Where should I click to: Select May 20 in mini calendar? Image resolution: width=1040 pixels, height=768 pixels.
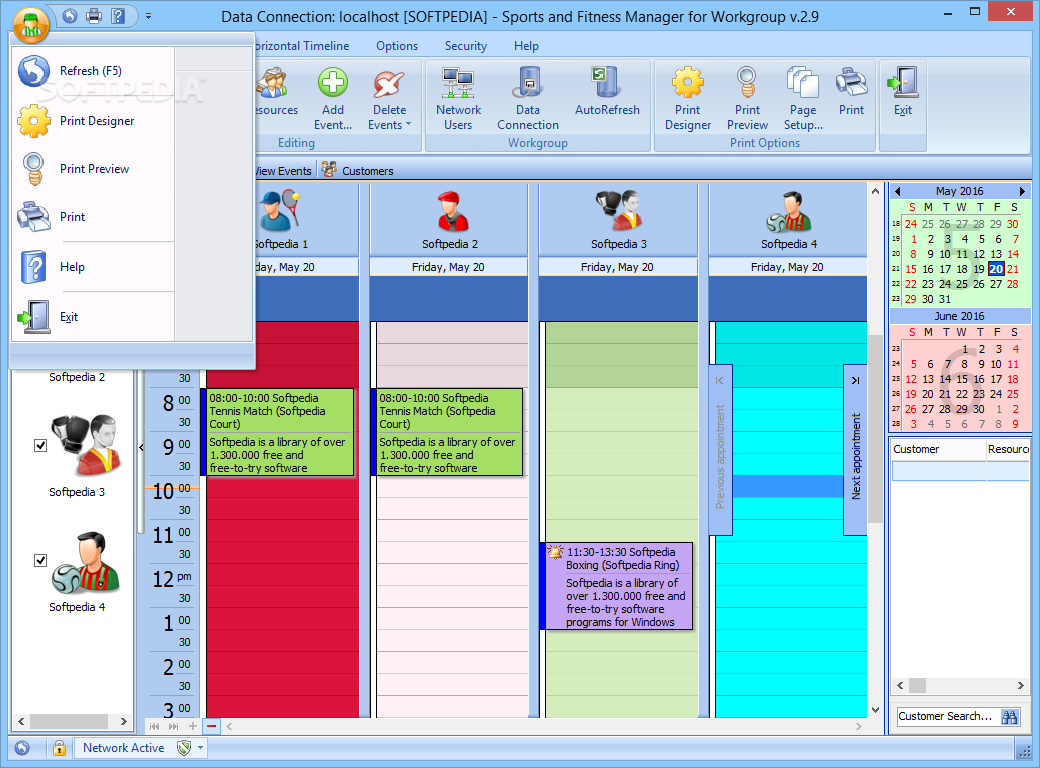pos(996,269)
